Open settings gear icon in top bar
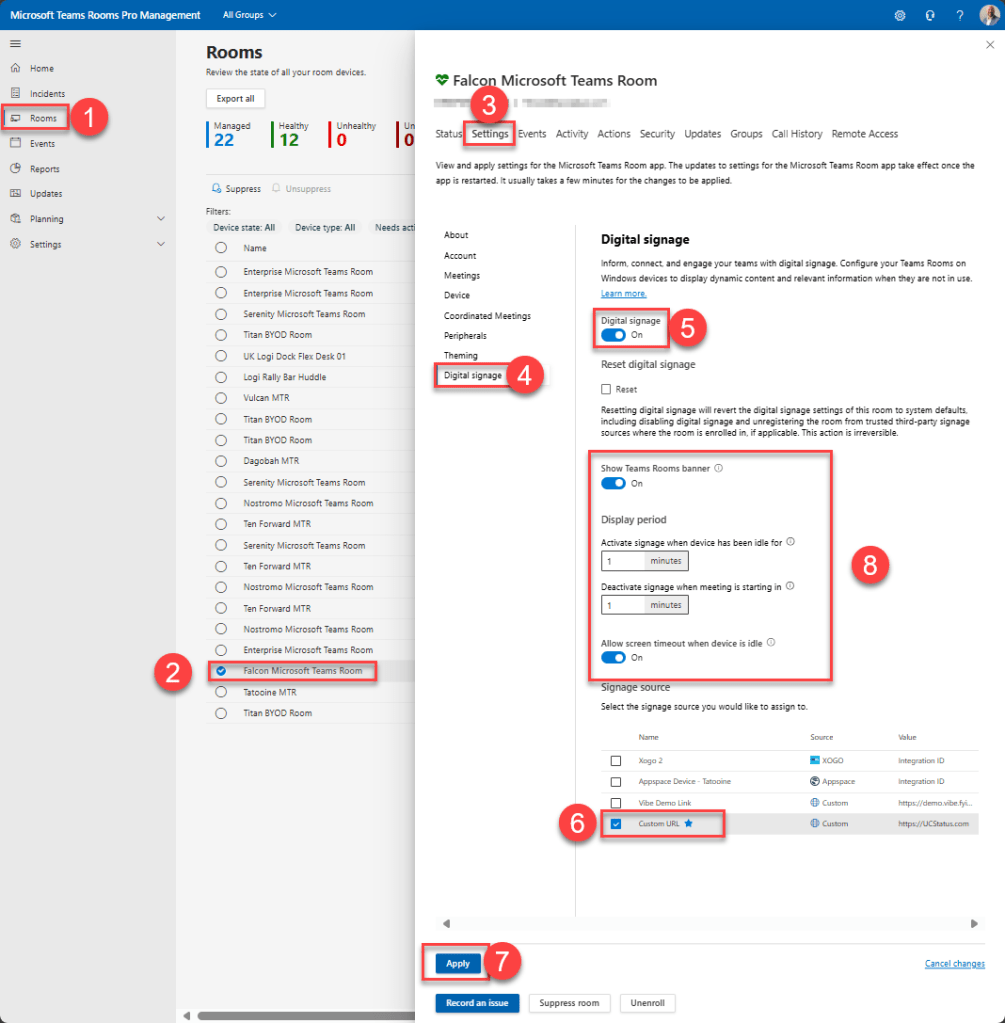 pyautogui.click(x=900, y=15)
